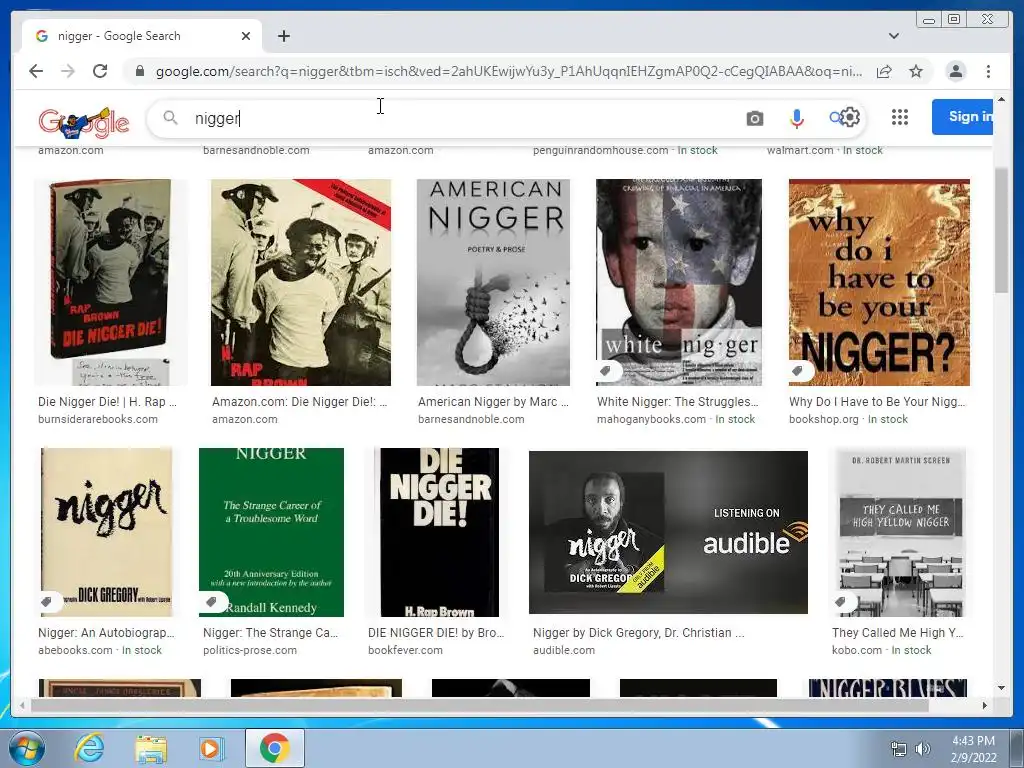Open the bookshop.org orange map cover thumbnail
Image resolution: width=1024 pixels, height=768 pixels.
[x=879, y=282]
